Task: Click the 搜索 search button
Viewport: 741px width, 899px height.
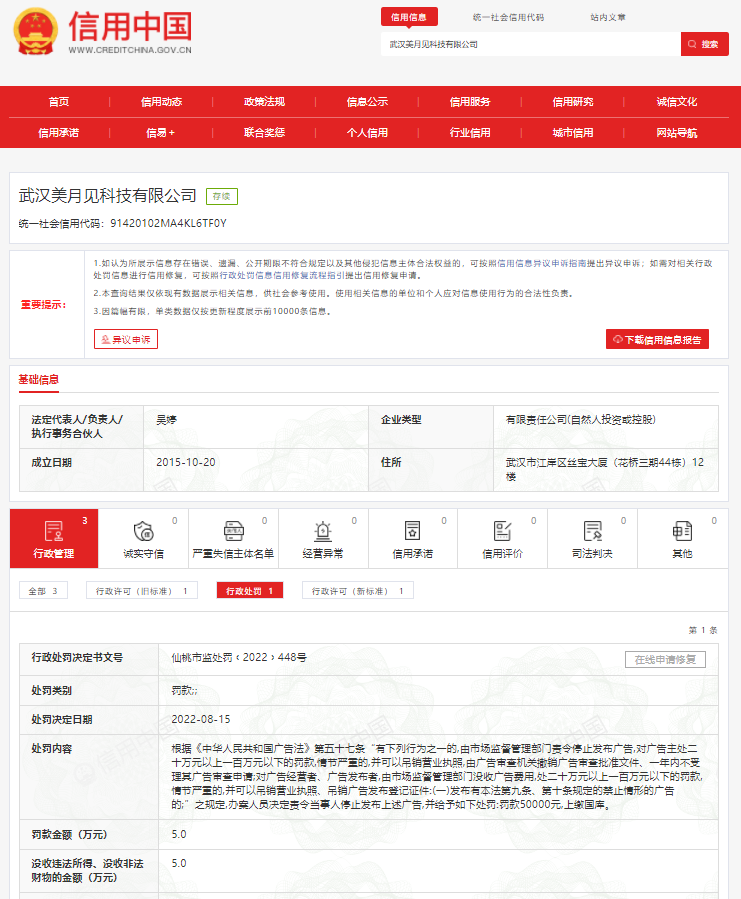Action: point(704,44)
